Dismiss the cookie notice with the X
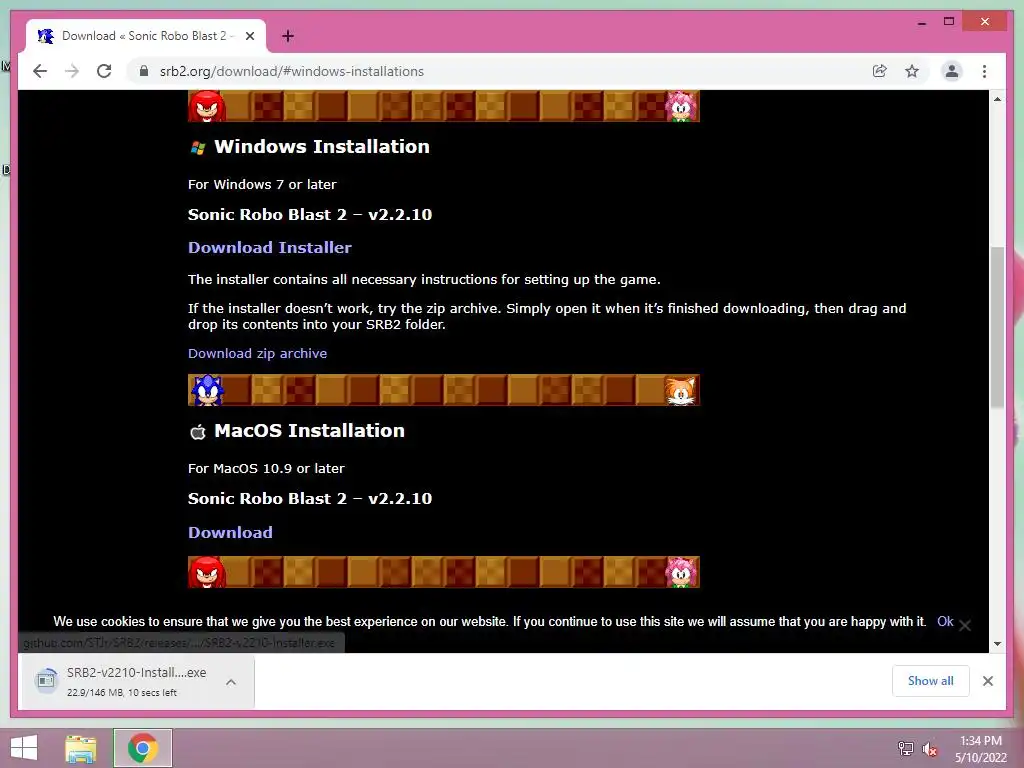1024x768 pixels. click(x=965, y=626)
